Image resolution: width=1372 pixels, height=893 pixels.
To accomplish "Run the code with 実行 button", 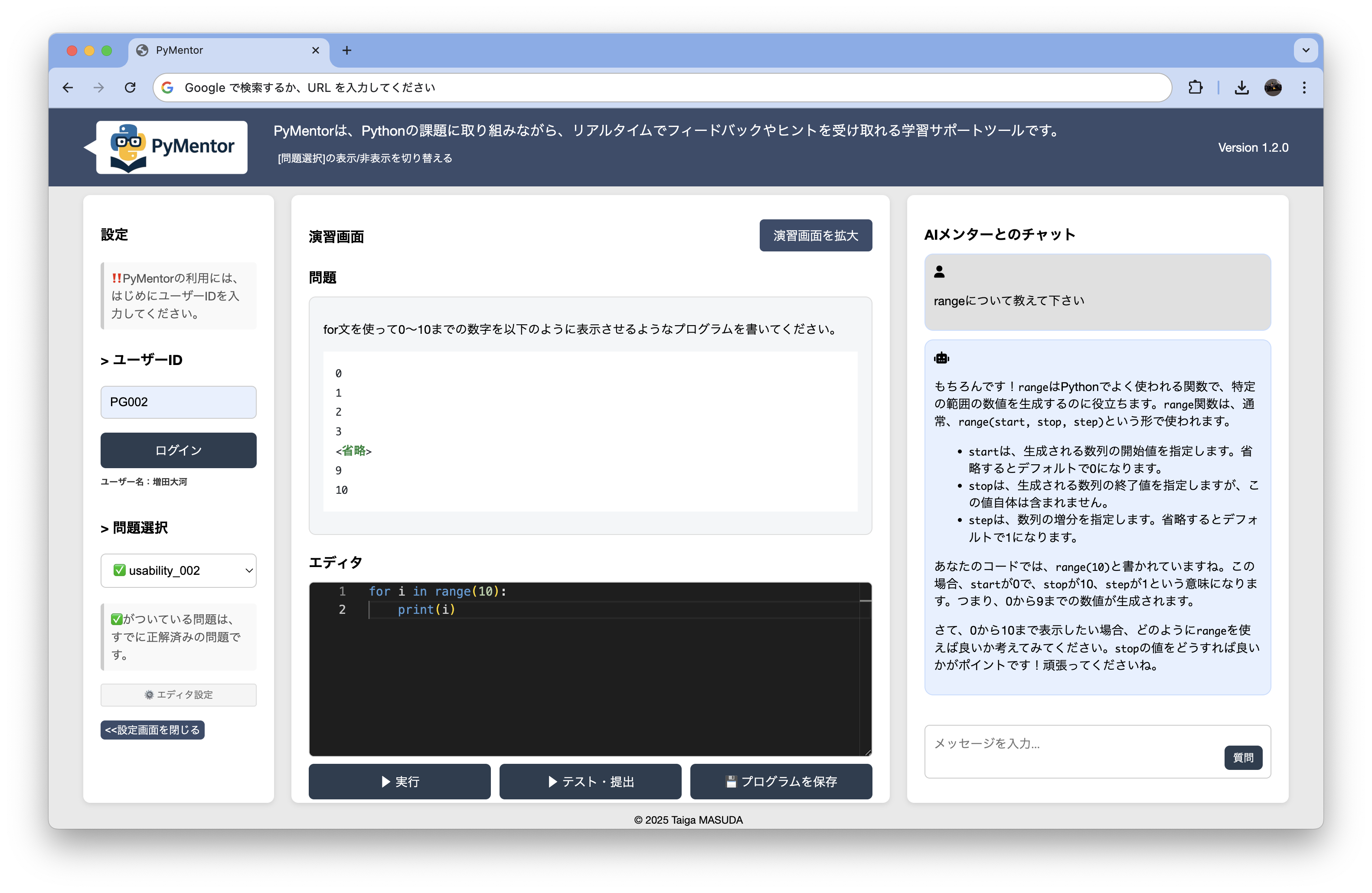I will [x=399, y=782].
